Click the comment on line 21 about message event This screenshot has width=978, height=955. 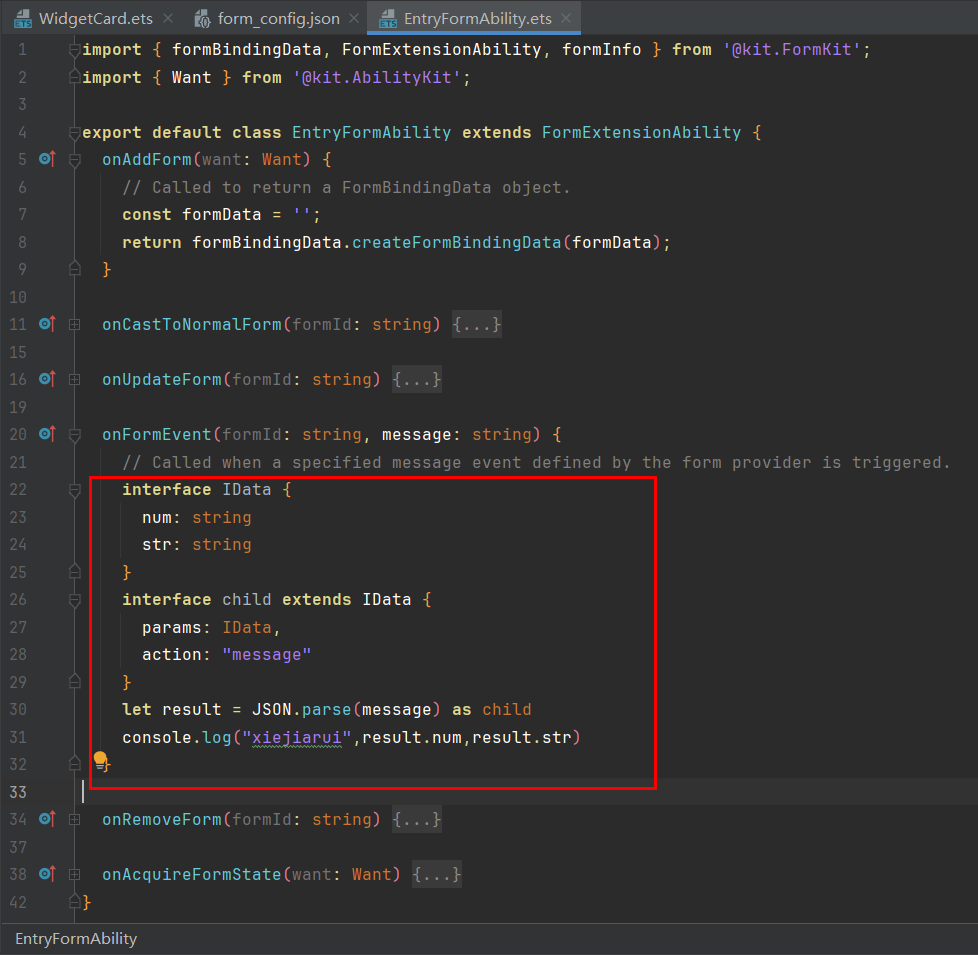(x=536, y=462)
